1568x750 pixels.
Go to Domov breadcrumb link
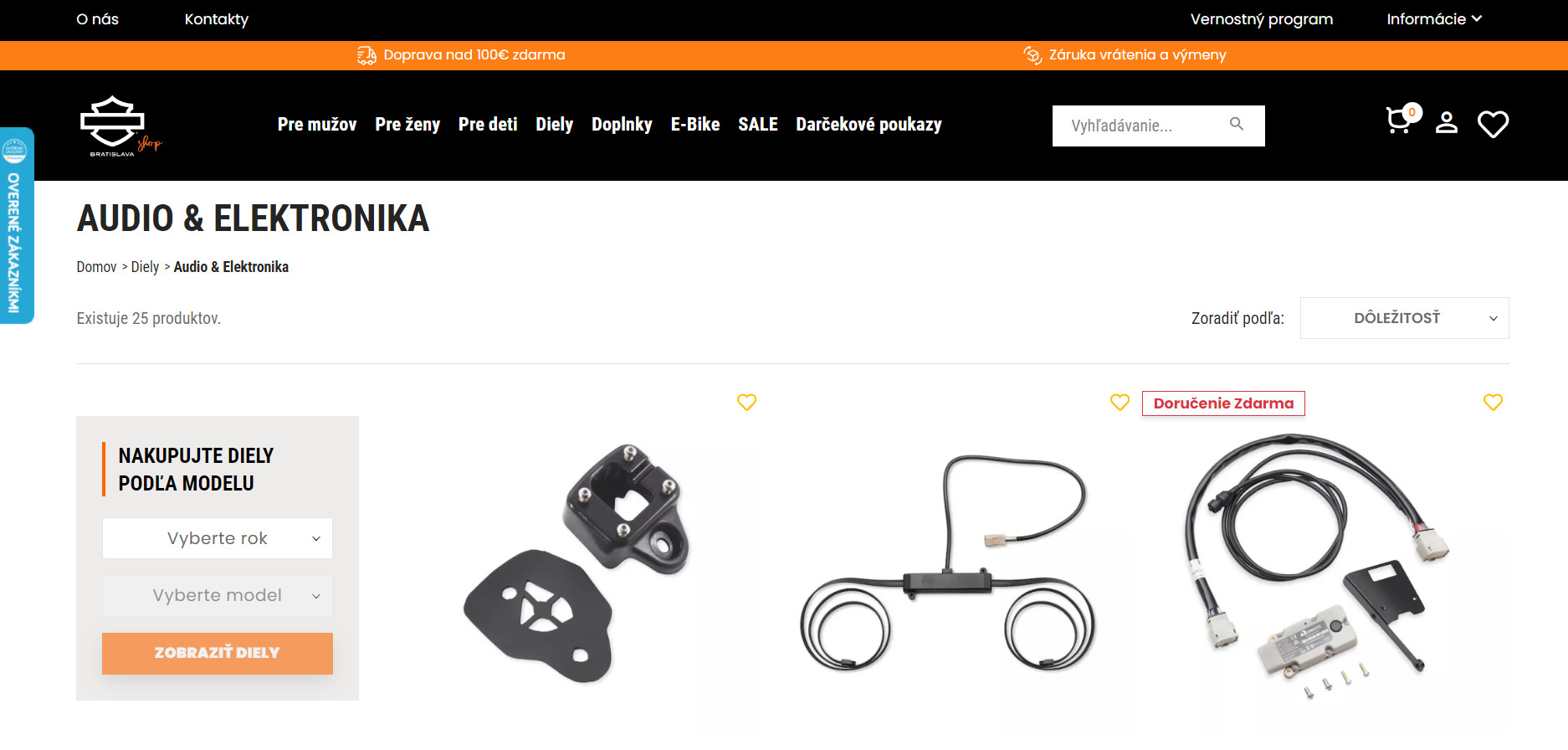[x=96, y=267]
